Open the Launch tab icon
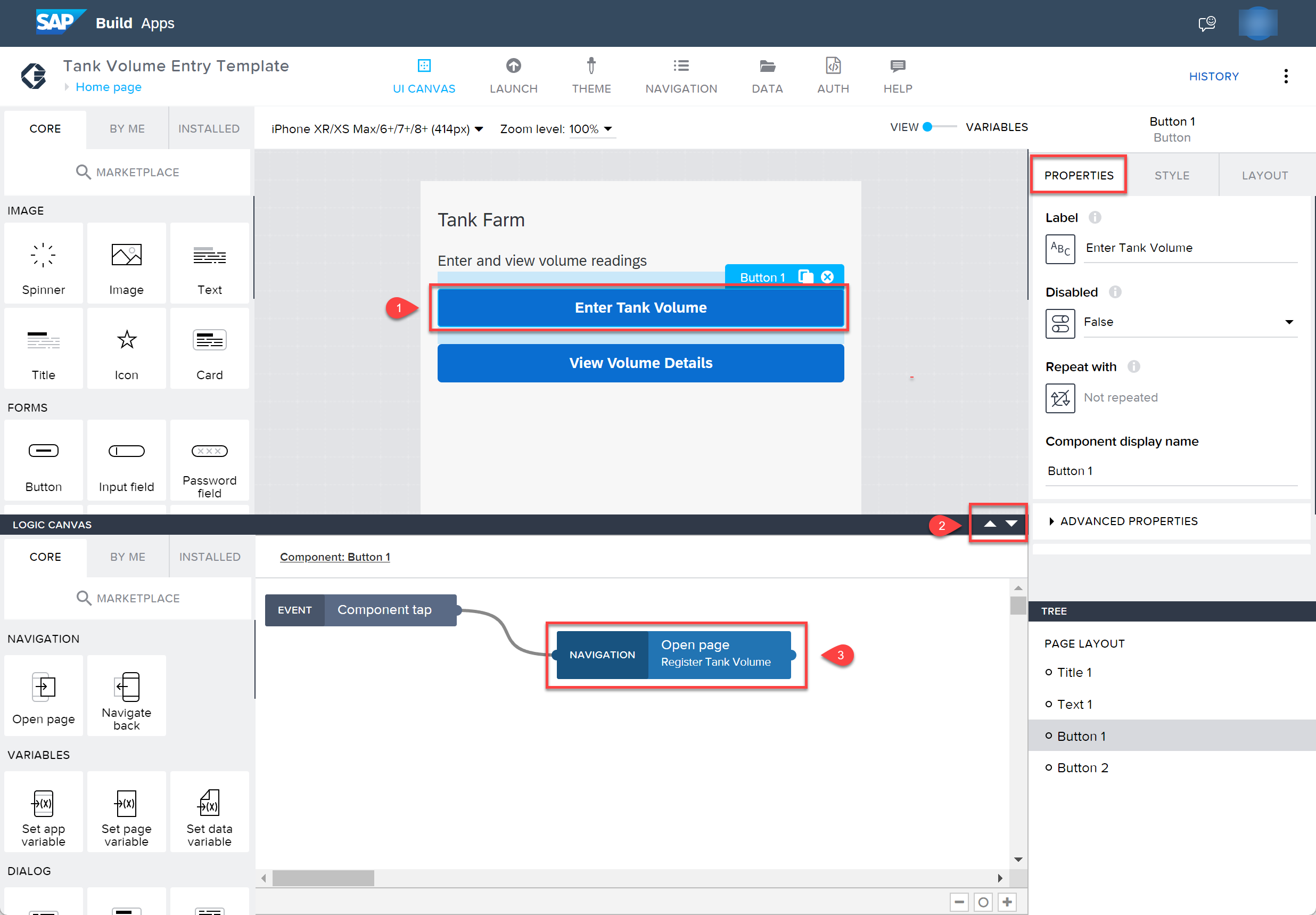 tap(513, 66)
